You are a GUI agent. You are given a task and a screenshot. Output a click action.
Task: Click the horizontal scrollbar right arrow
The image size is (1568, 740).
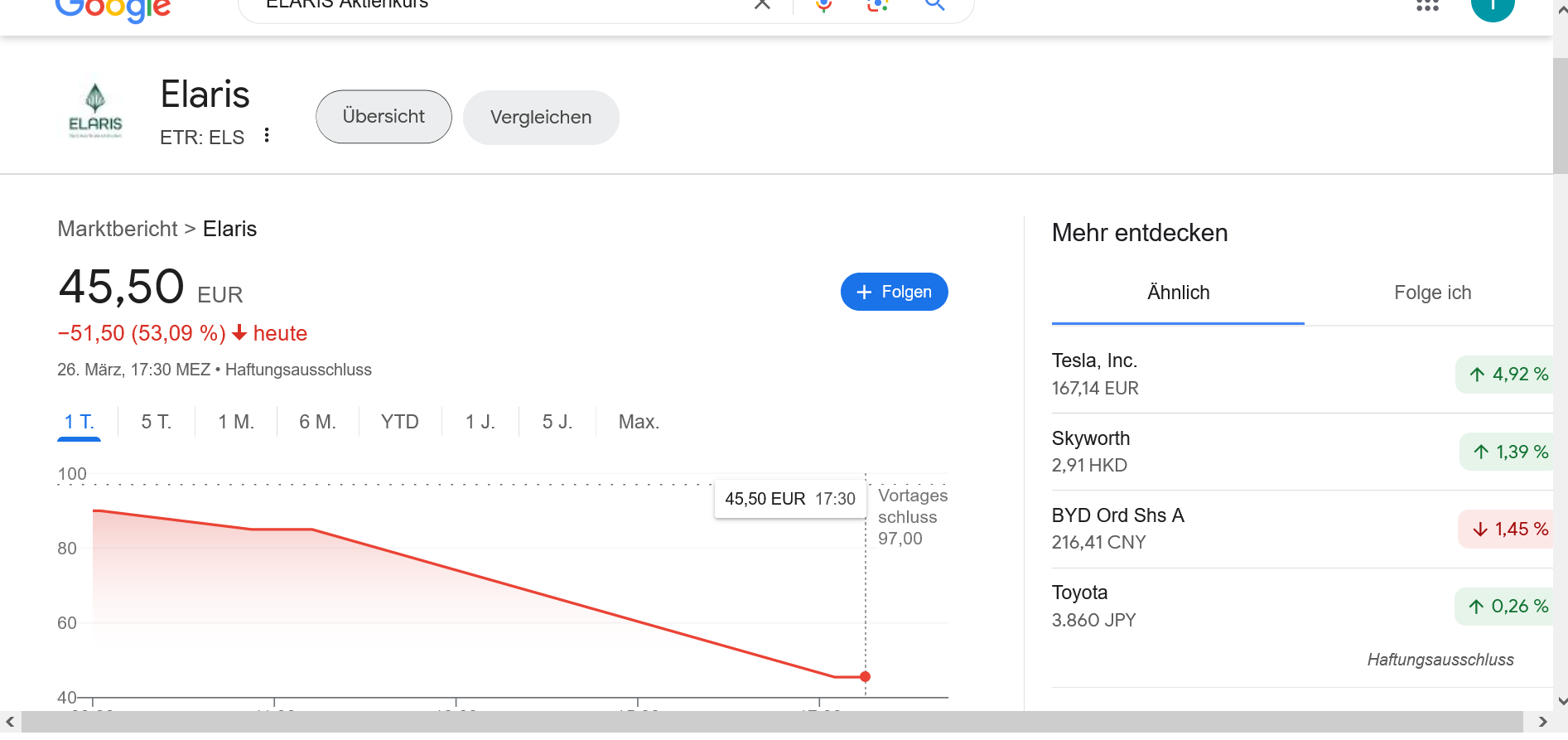[x=1541, y=722]
